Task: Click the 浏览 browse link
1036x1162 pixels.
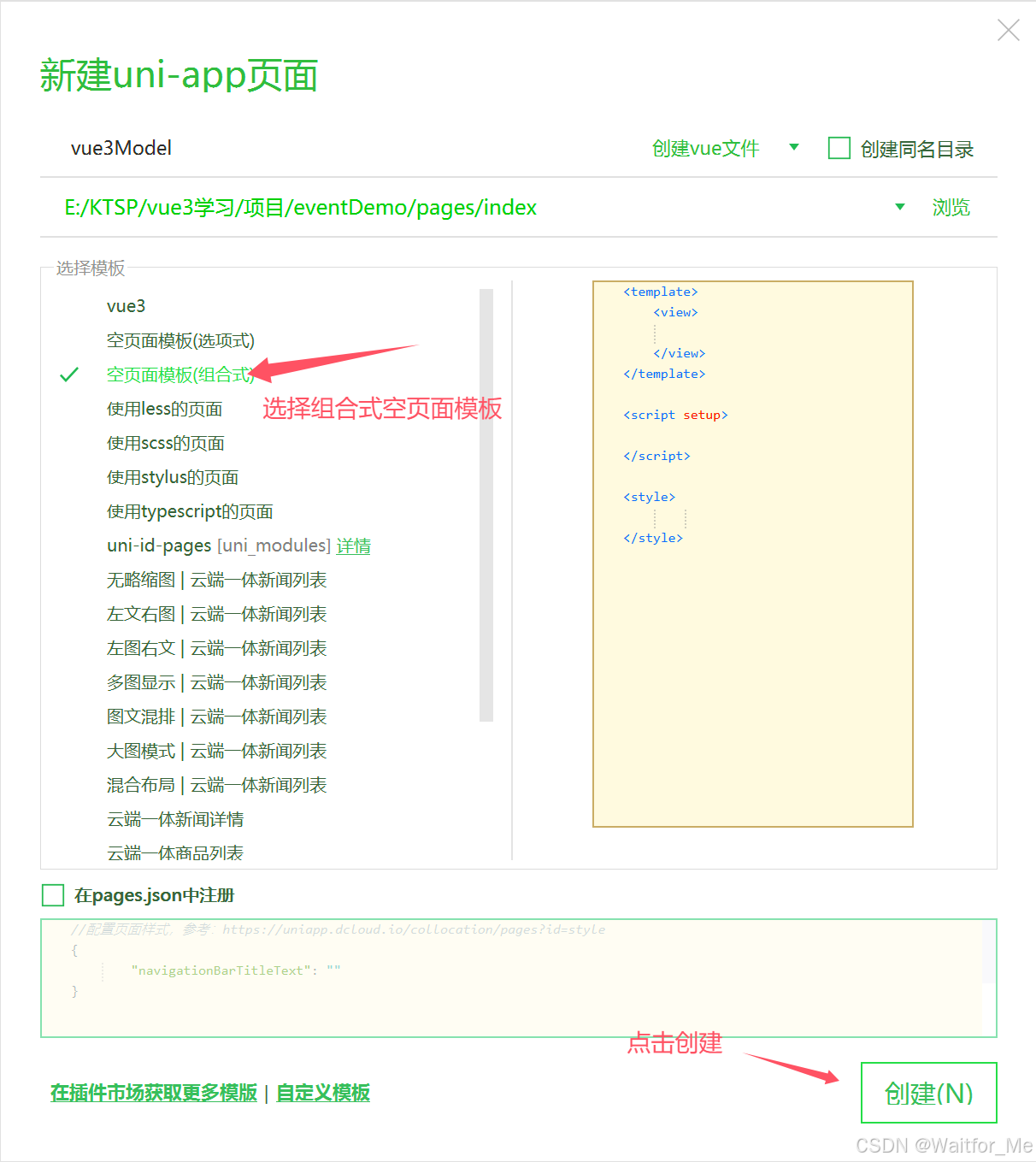Action: pyautogui.click(x=951, y=208)
